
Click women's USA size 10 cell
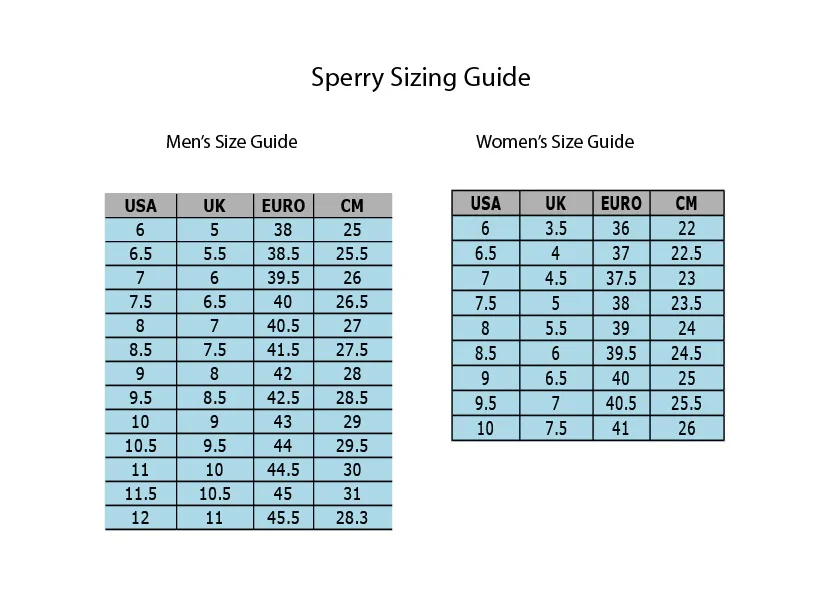pyautogui.click(x=486, y=428)
